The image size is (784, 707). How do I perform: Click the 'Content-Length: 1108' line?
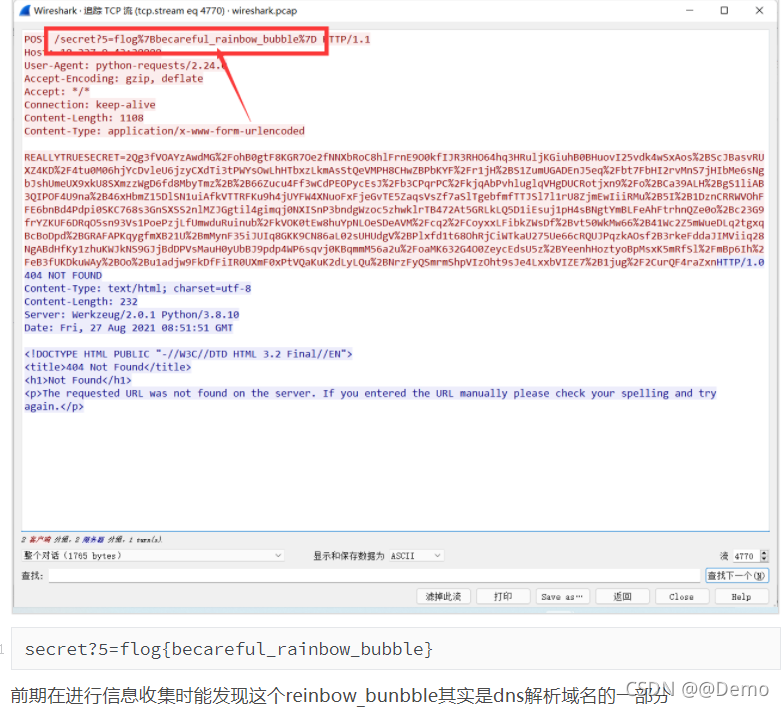[x=84, y=118]
